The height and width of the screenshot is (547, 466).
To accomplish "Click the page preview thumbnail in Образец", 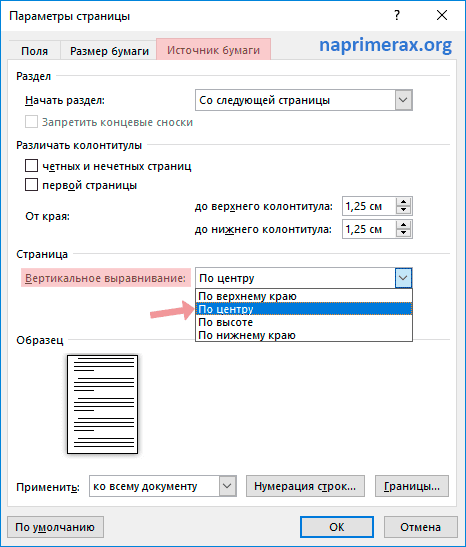I will 103,404.
